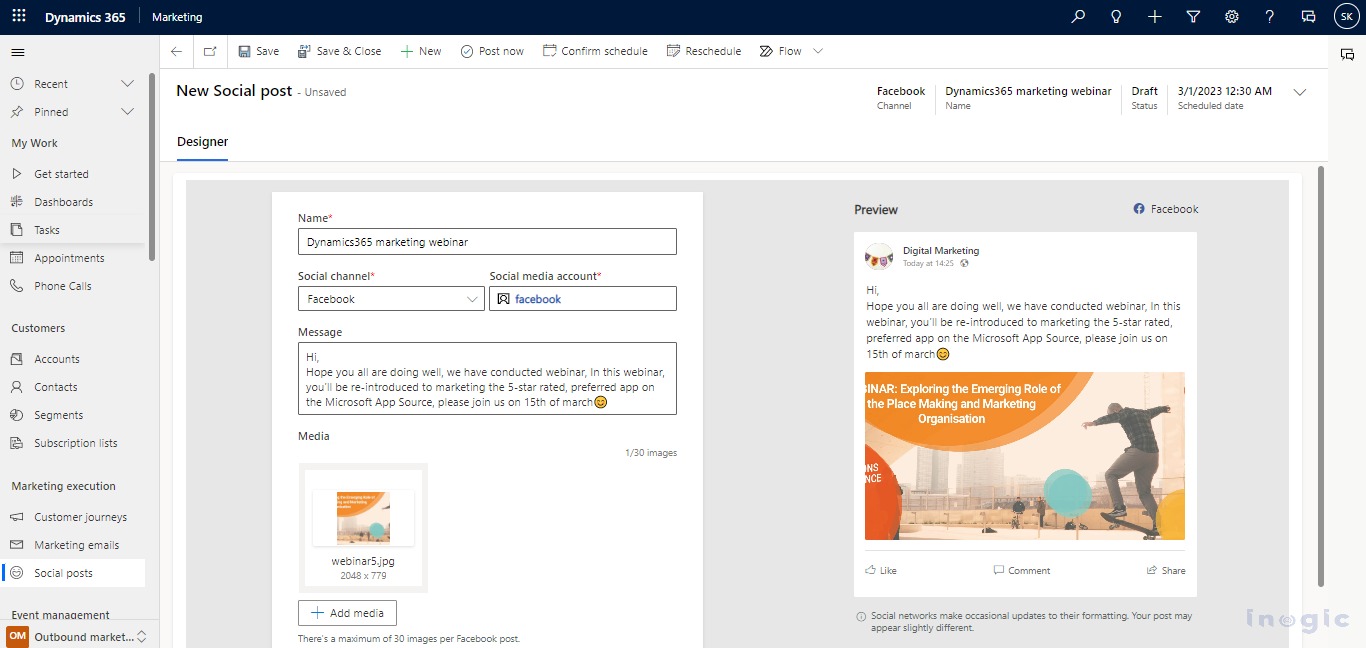Open the Social channel dropdown
The height and width of the screenshot is (648, 1366).
391,299
